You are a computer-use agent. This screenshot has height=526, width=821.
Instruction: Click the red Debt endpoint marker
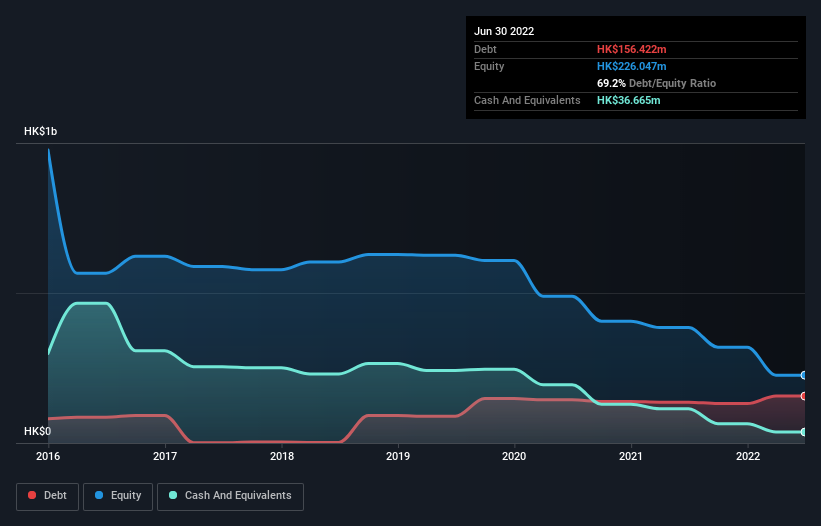tap(804, 396)
